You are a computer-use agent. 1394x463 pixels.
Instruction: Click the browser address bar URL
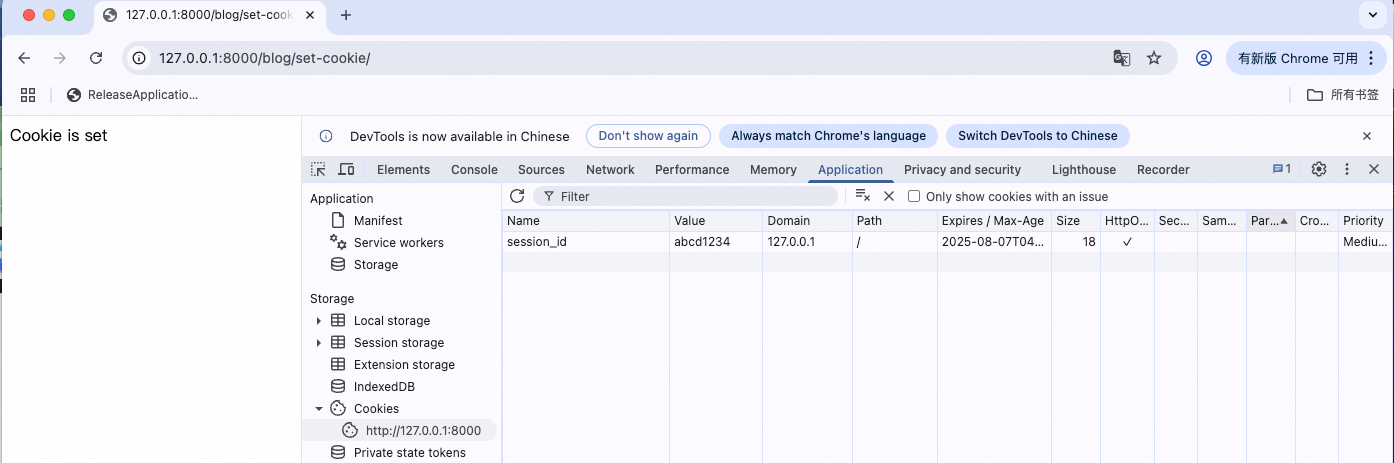click(264, 58)
